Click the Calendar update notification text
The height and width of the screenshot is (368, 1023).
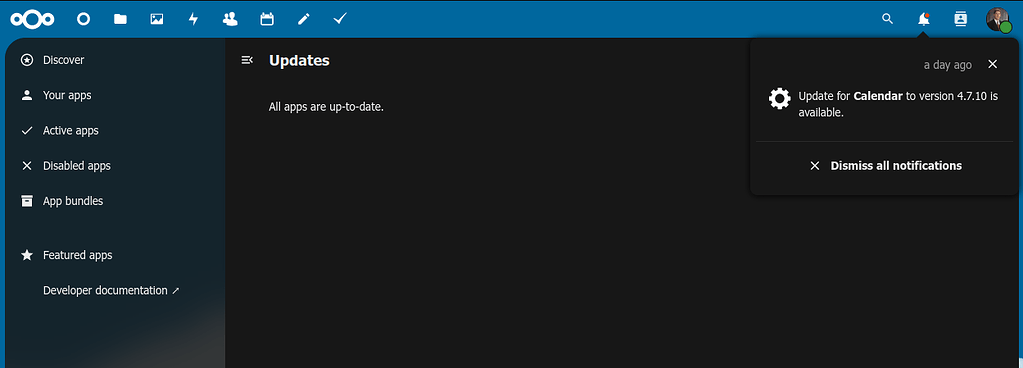tap(898, 104)
